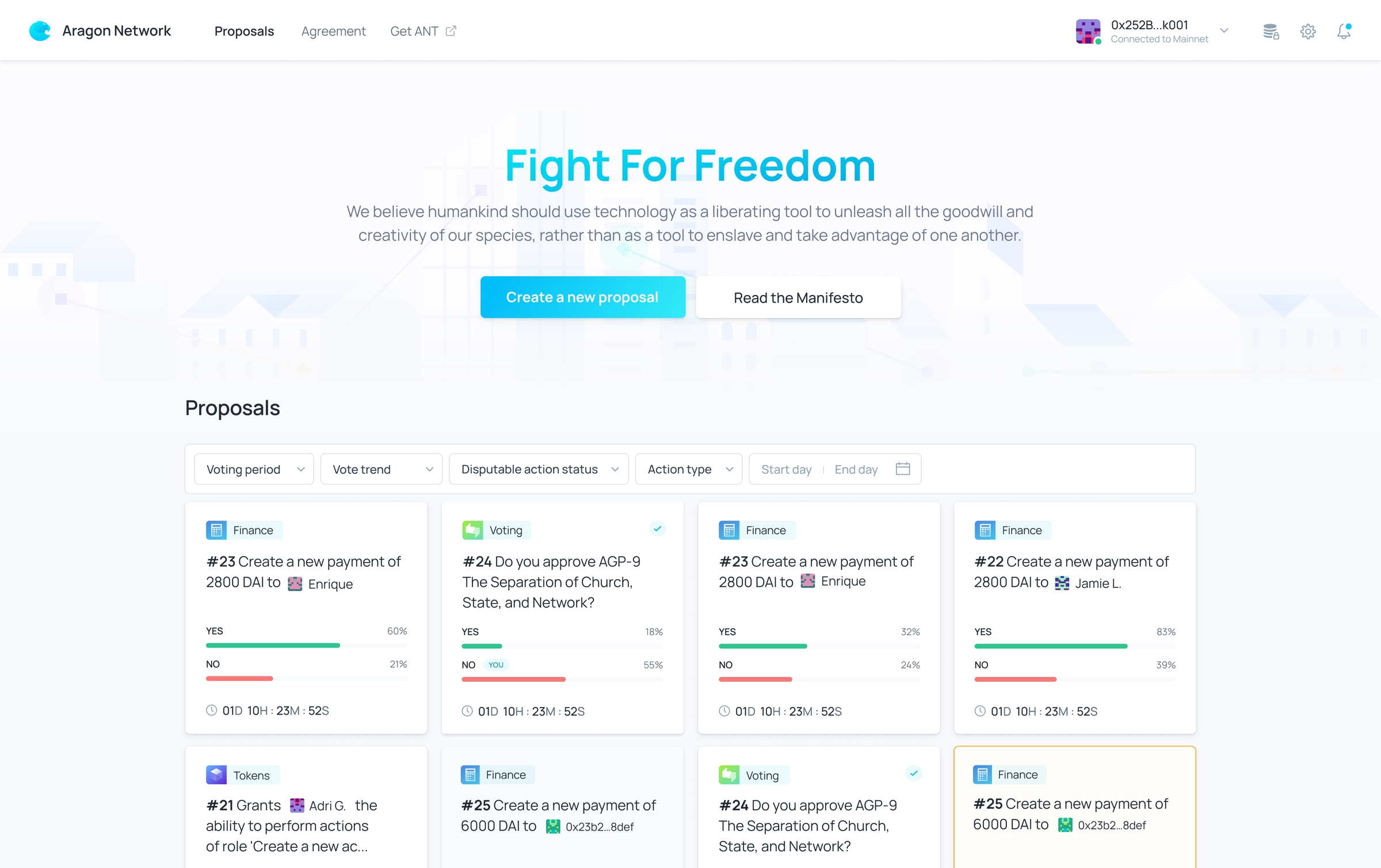
Task: Click the Voting icon on proposal #24
Action: (x=470, y=530)
